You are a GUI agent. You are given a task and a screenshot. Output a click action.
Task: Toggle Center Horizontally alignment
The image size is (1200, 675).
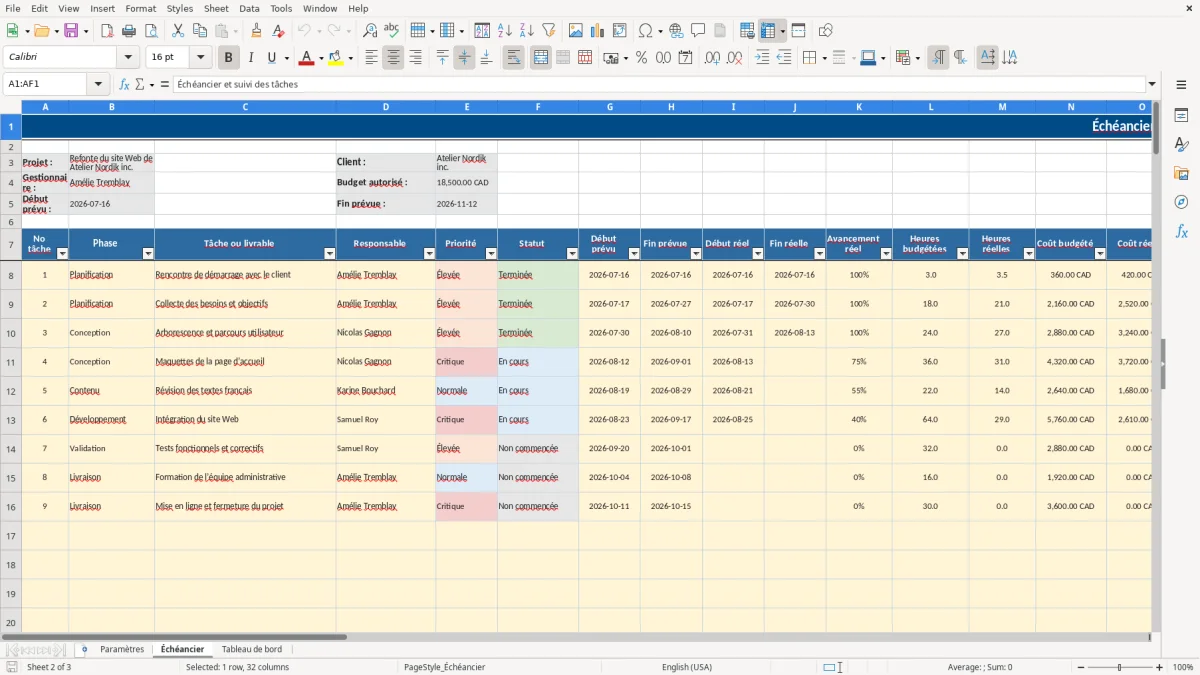pos(393,58)
